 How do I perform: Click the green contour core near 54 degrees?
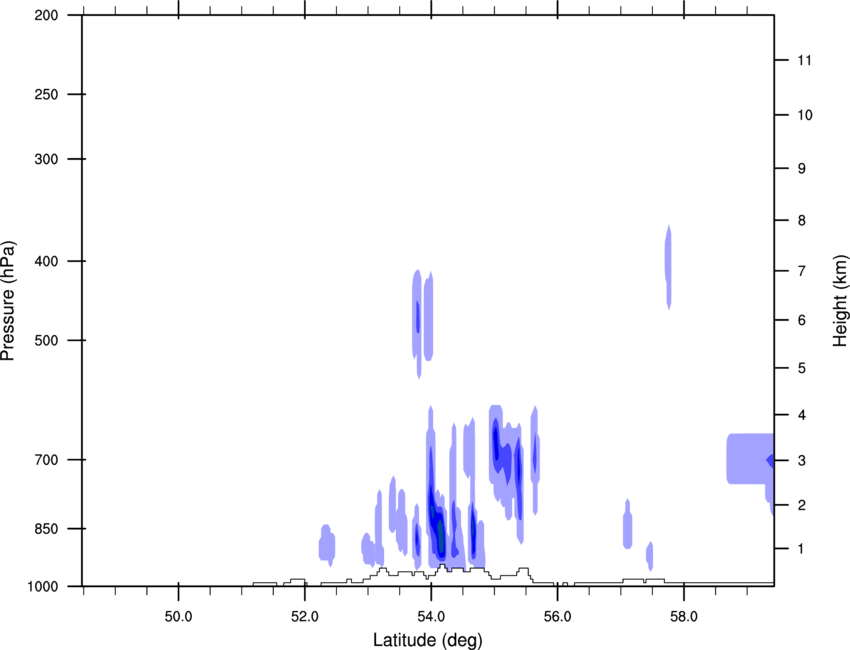click(x=440, y=534)
